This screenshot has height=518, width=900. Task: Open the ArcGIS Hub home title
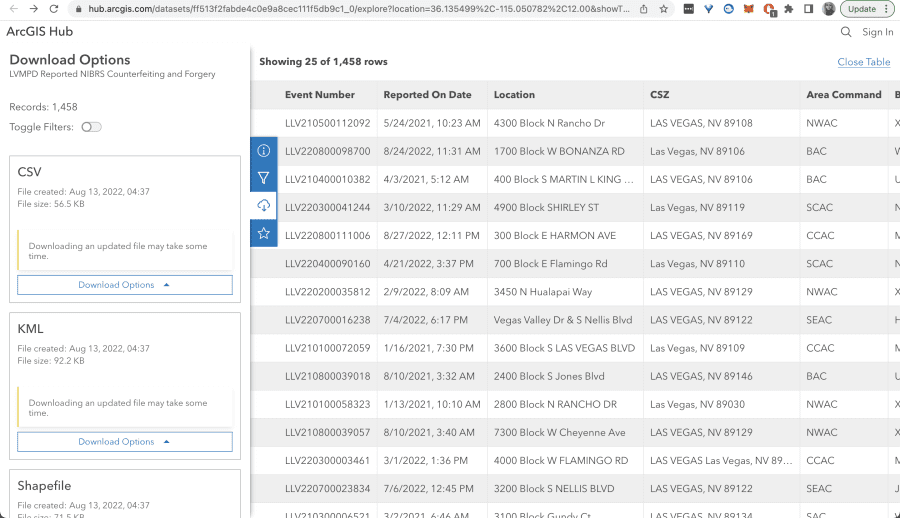point(40,32)
